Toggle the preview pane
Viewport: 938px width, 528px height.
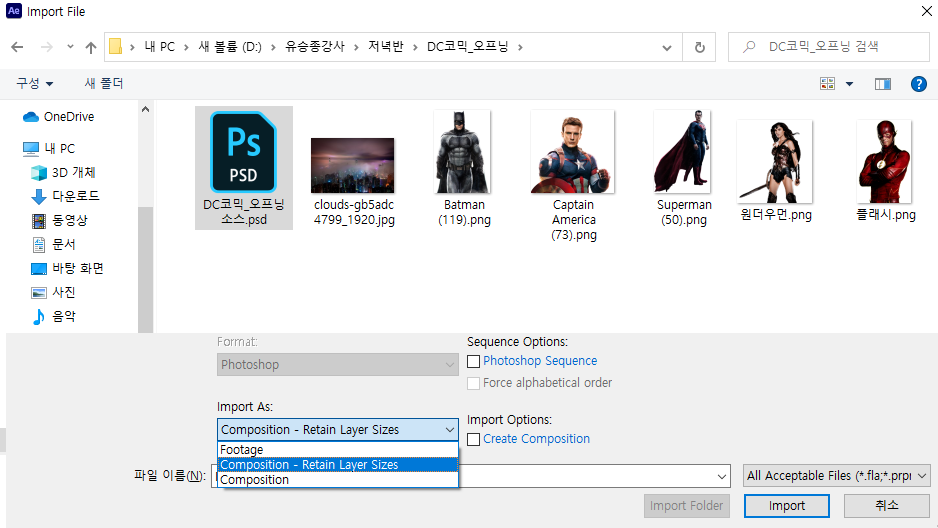click(882, 84)
